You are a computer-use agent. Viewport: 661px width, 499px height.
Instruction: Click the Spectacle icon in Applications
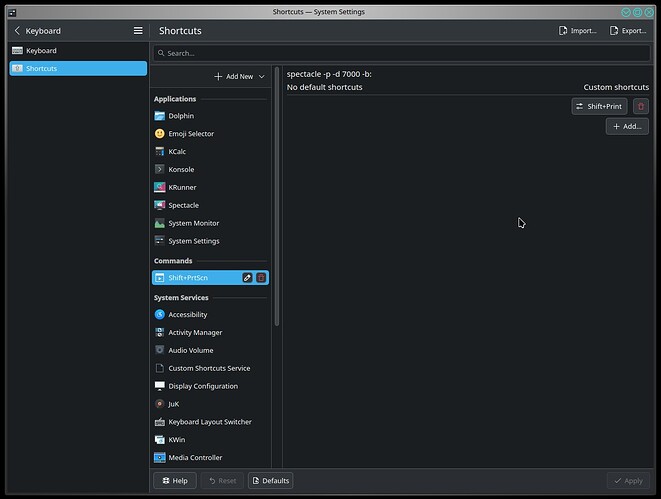click(x=159, y=205)
